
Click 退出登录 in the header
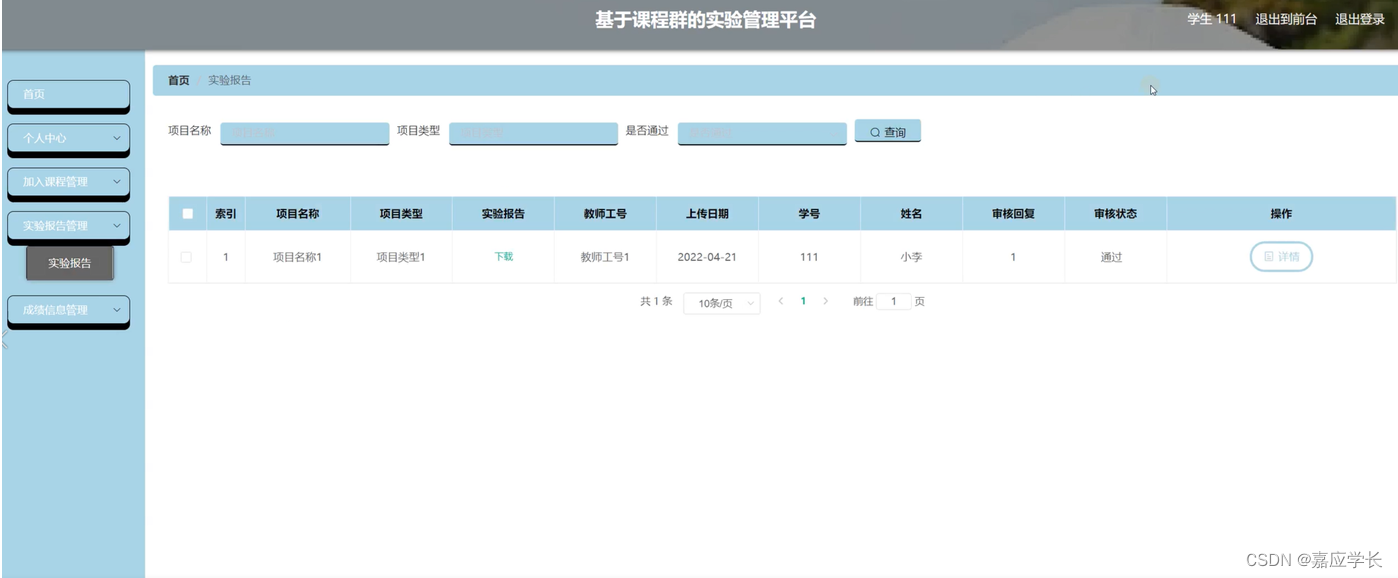click(1360, 19)
